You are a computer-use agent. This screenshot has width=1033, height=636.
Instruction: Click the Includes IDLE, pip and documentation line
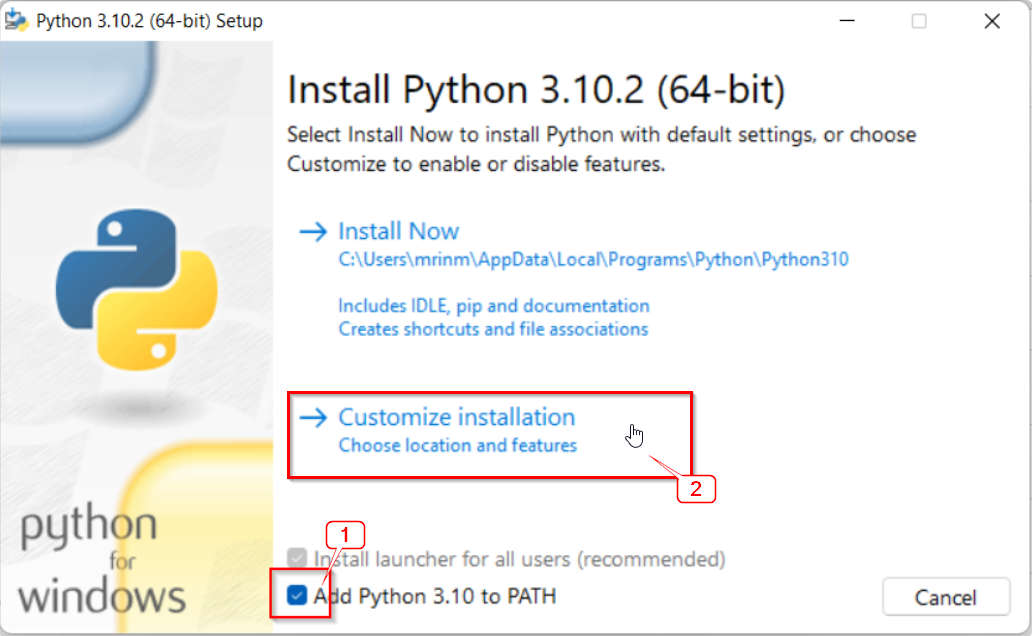point(493,306)
